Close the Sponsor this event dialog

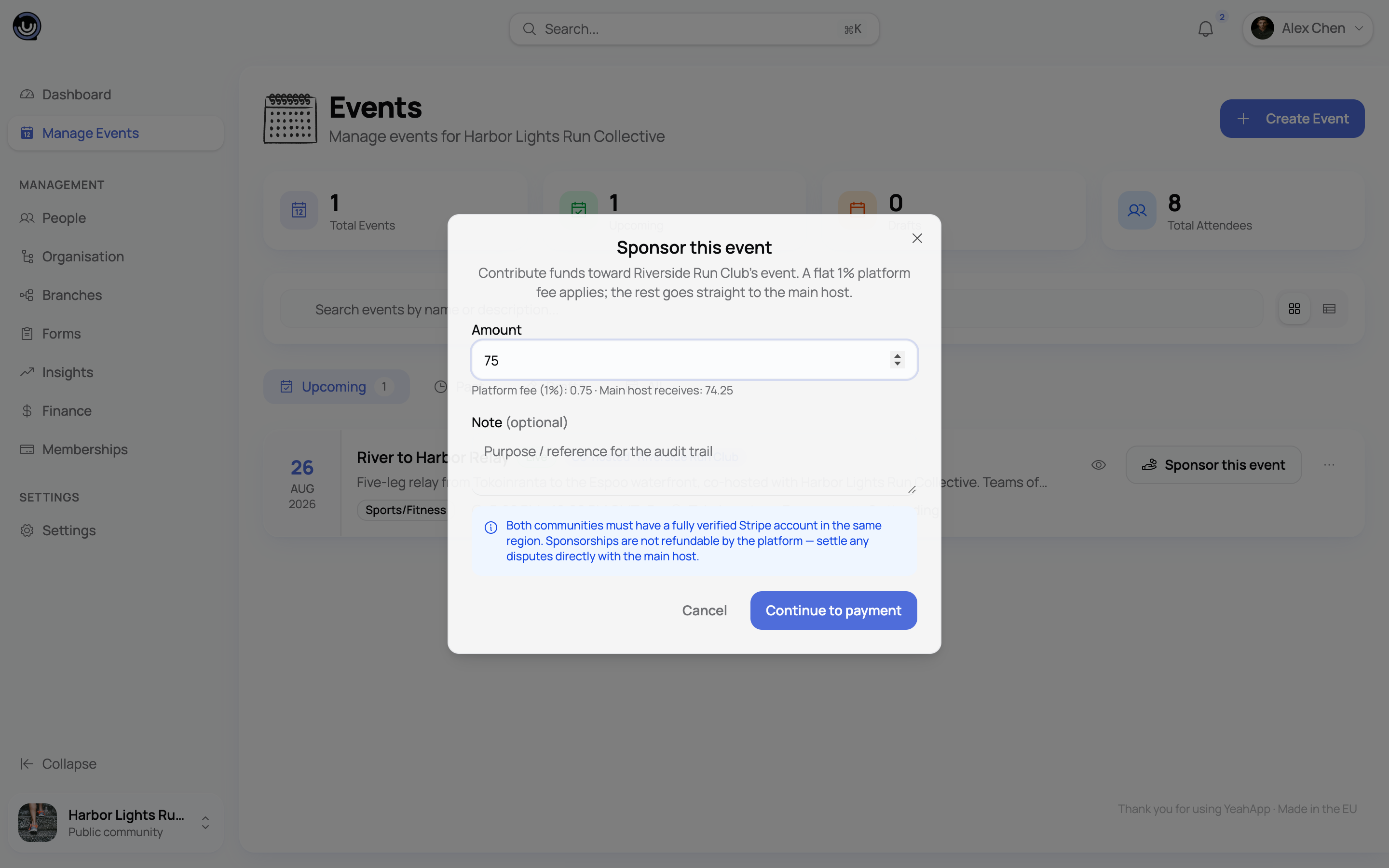click(917, 238)
